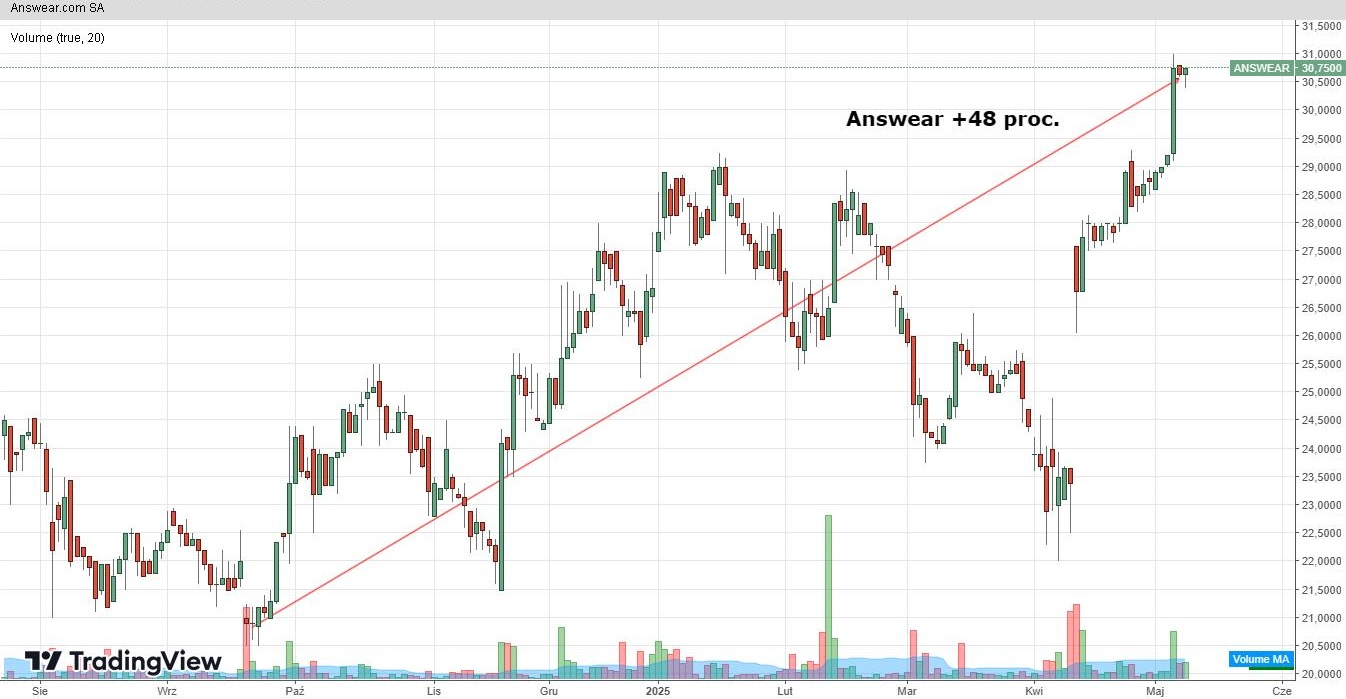Click the 29,0000 price axis label
This screenshot has height=699, width=1346.
click(x=1322, y=167)
